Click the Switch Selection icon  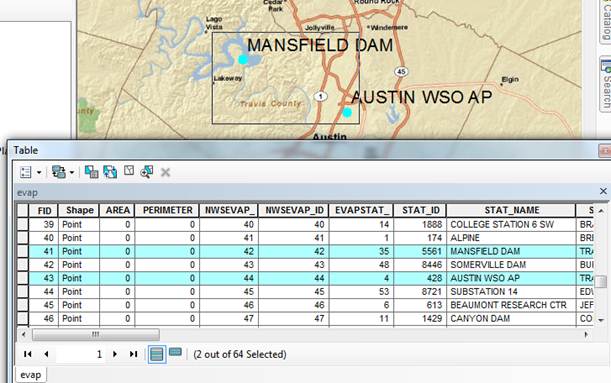[110, 172]
